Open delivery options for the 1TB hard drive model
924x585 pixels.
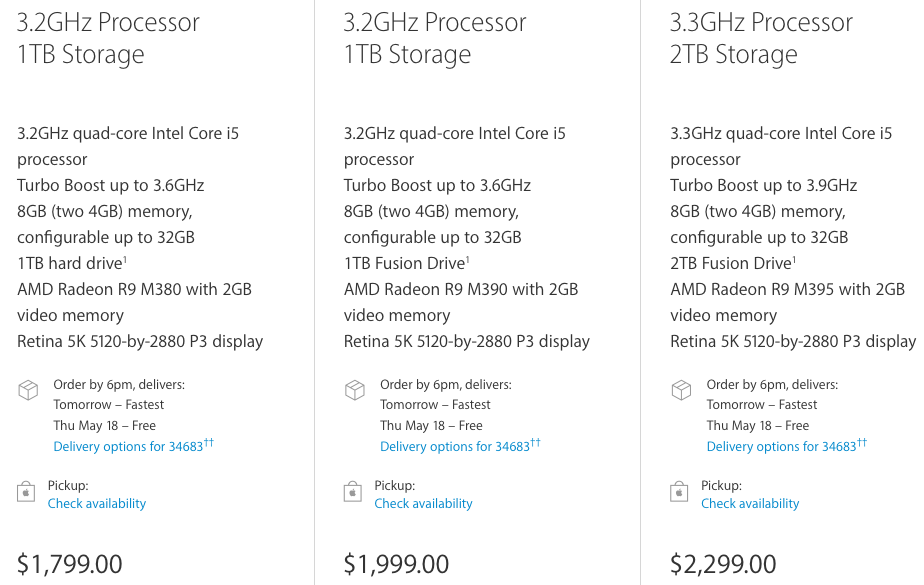(128, 447)
